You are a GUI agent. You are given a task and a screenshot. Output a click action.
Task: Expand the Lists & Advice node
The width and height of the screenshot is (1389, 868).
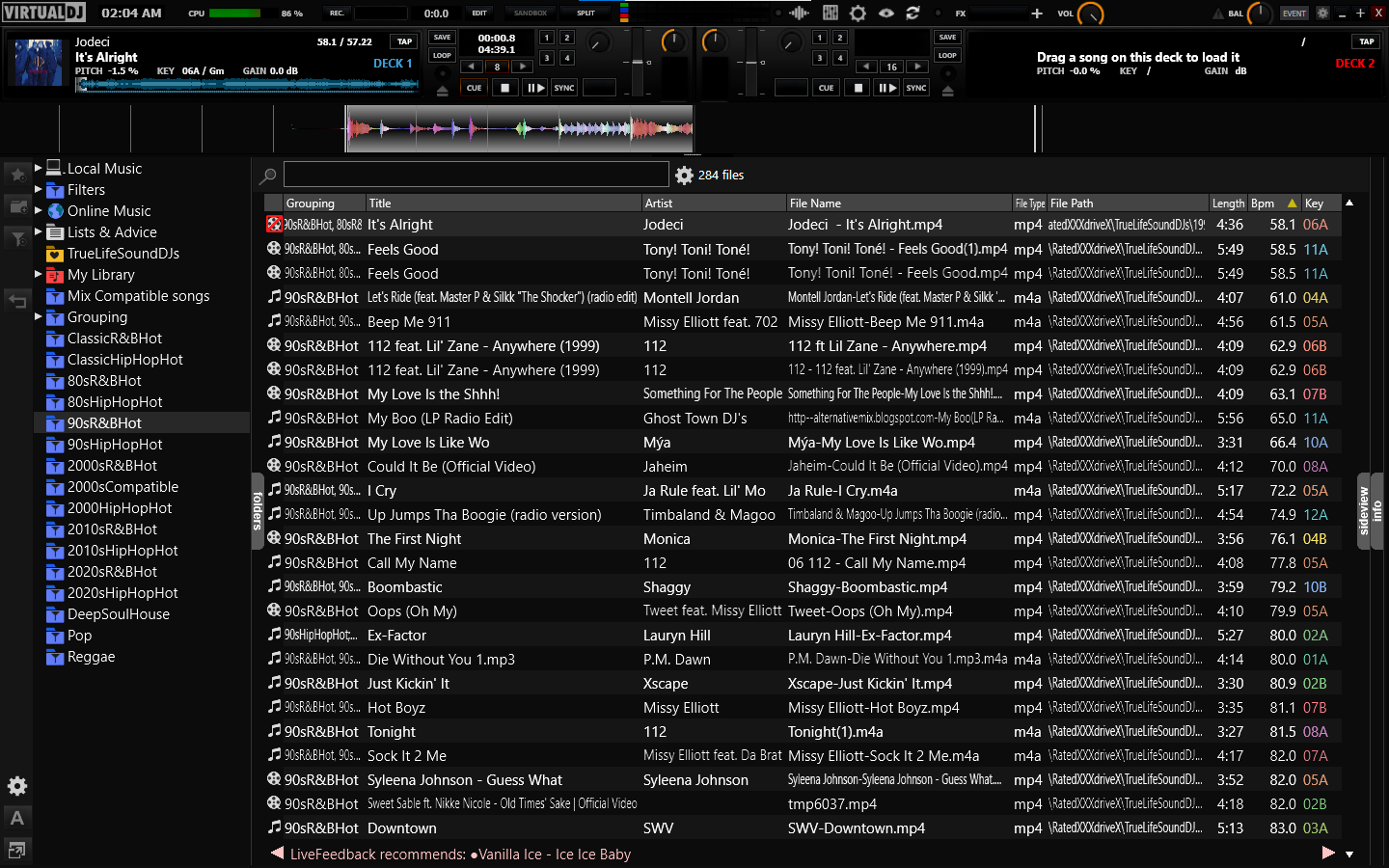[39, 231]
